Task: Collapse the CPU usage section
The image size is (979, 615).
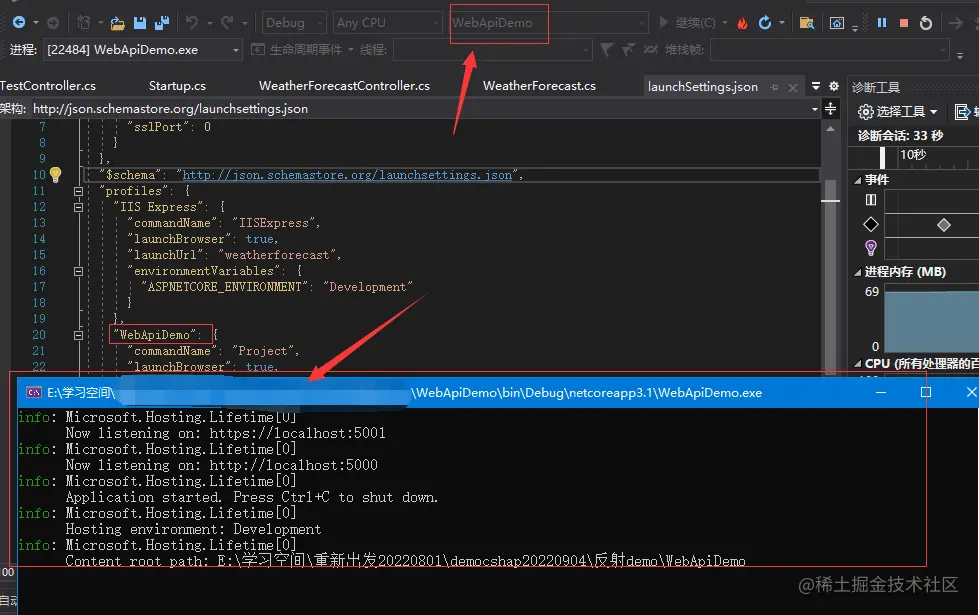Action: pos(858,364)
